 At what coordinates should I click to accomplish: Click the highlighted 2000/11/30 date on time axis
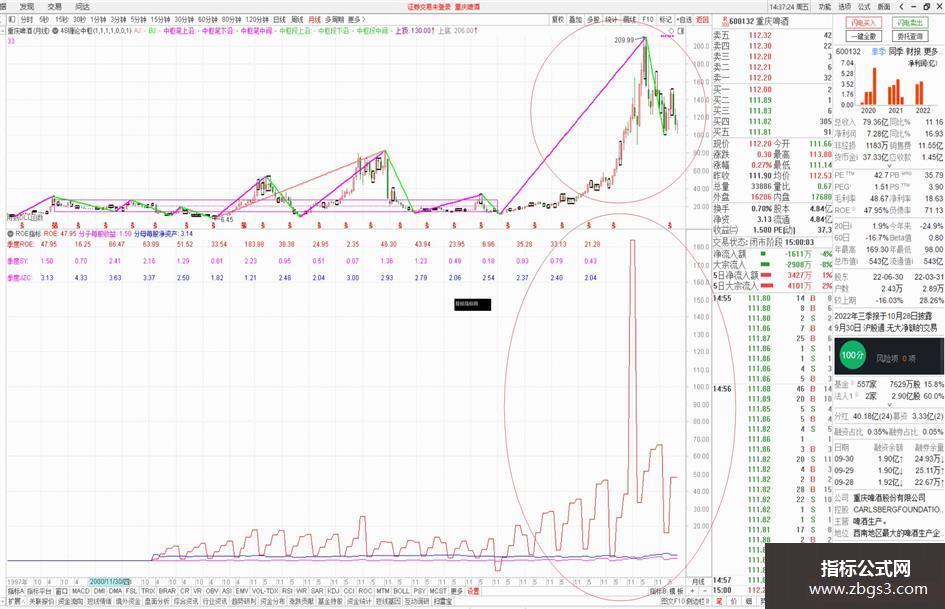point(110,582)
